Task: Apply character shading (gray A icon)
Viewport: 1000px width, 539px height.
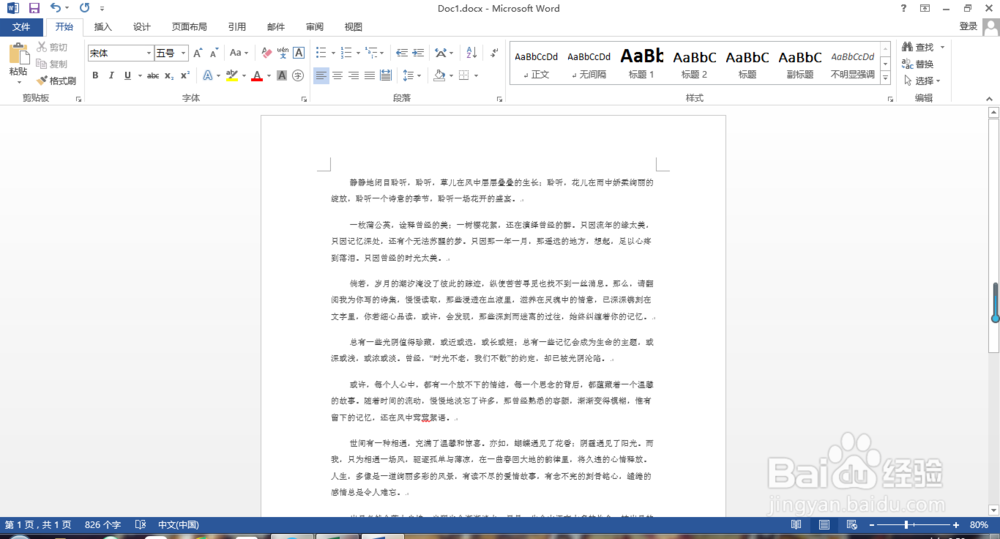Action: (x=282, y=75)
